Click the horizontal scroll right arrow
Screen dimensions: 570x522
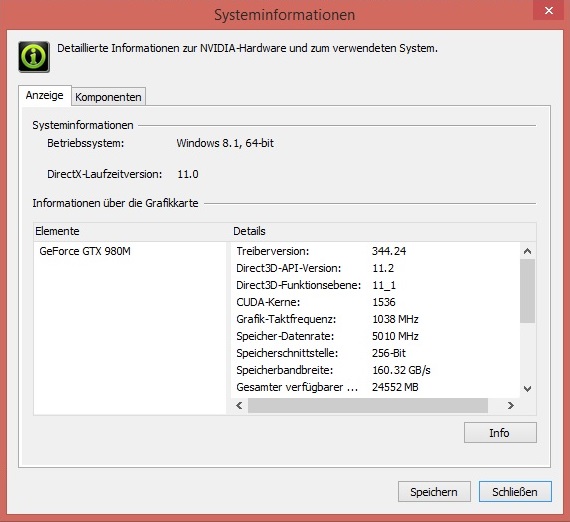pyautogui.click(x=510, y=405)
